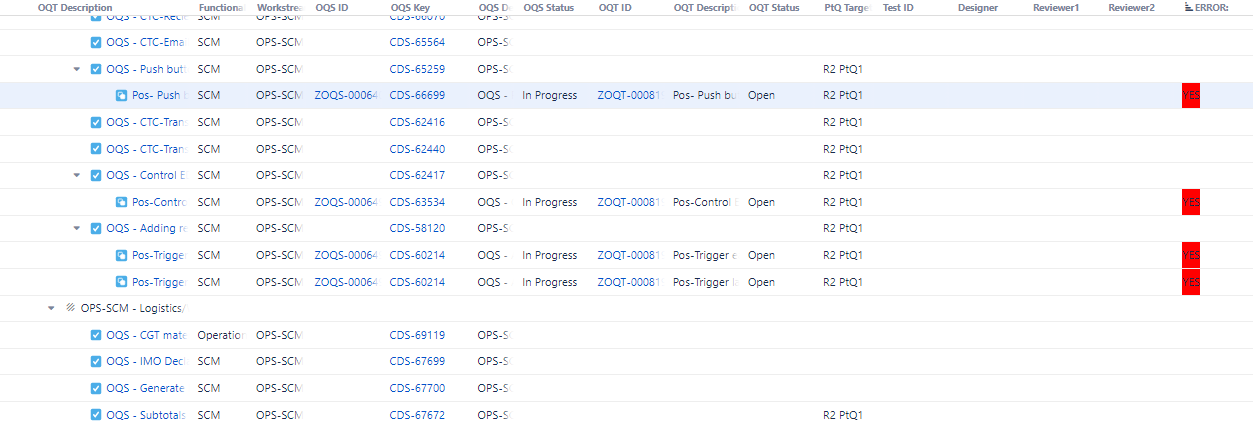Collapse the OQS - Adding re row

pyautogui.click(x=77, y=228)
